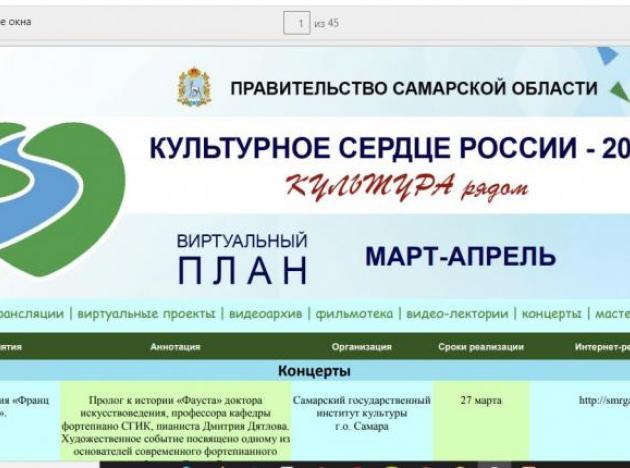
Task: Click the Концерты section heading row
Action: 315,370
